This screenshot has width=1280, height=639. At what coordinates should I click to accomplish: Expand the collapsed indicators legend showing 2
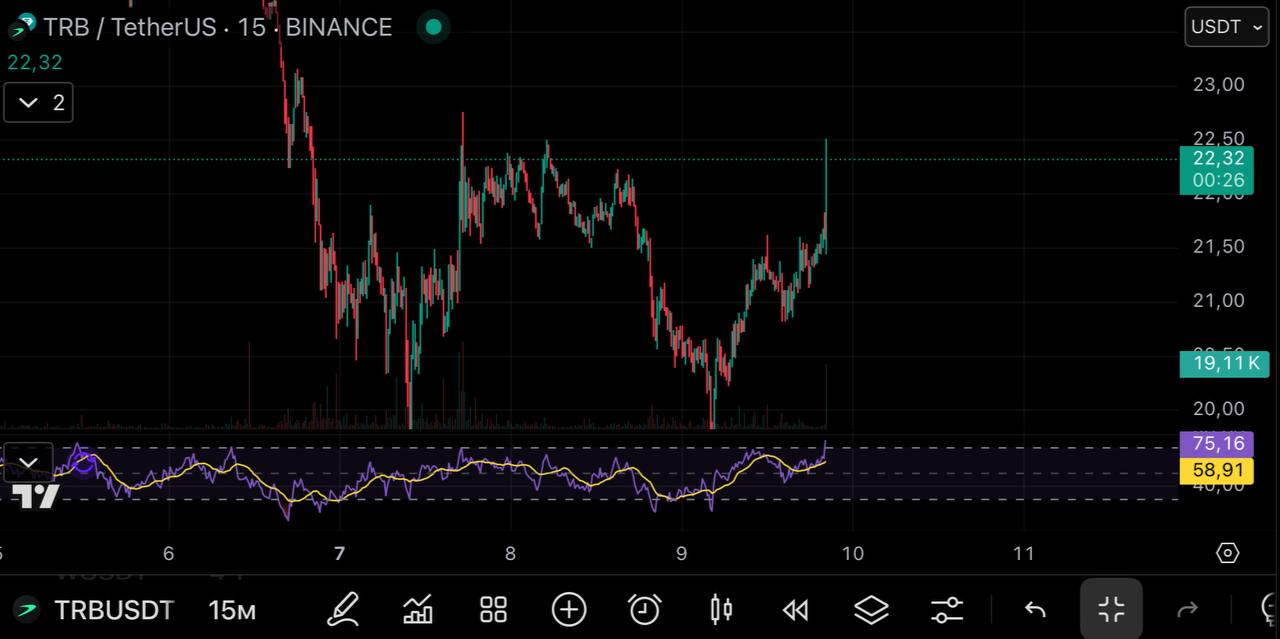(38, 102)
